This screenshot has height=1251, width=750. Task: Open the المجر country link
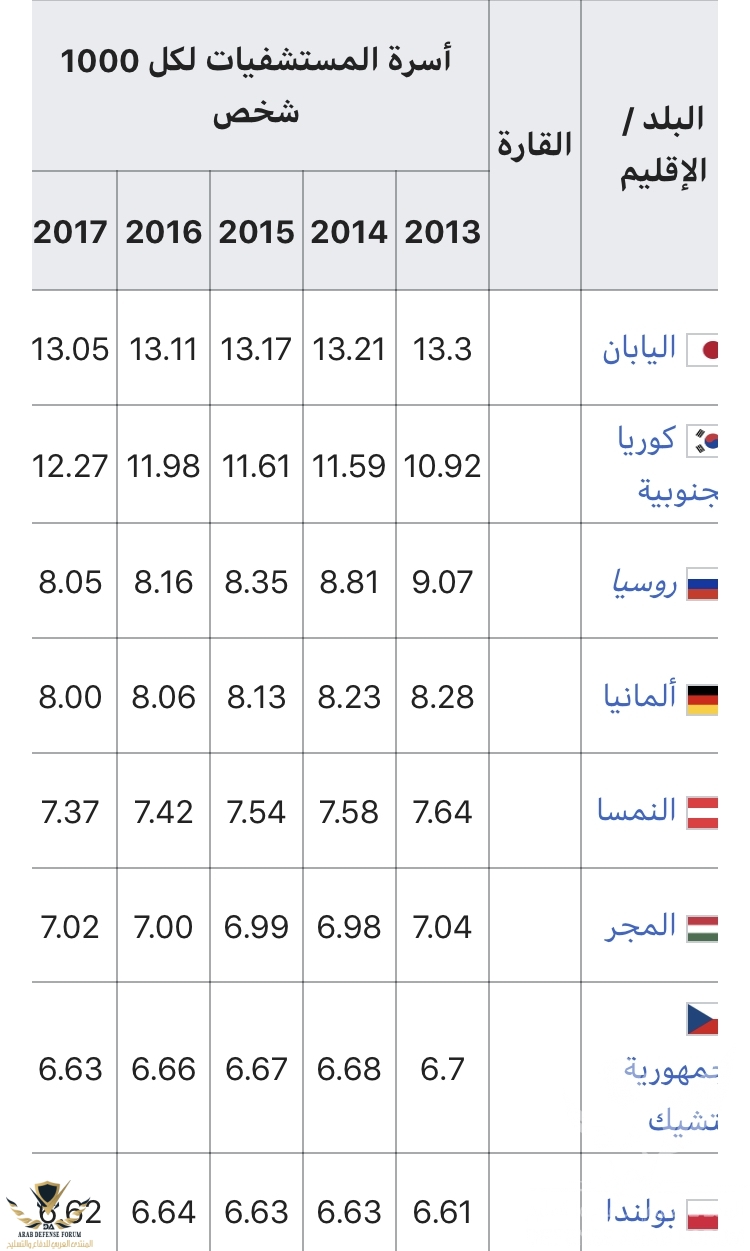click(x=641, y=927)
